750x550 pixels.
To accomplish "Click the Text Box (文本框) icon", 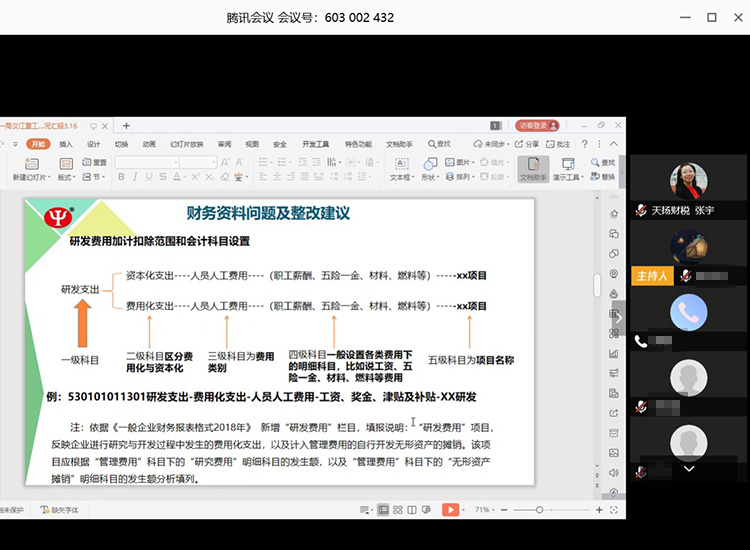I will [400, 165].
